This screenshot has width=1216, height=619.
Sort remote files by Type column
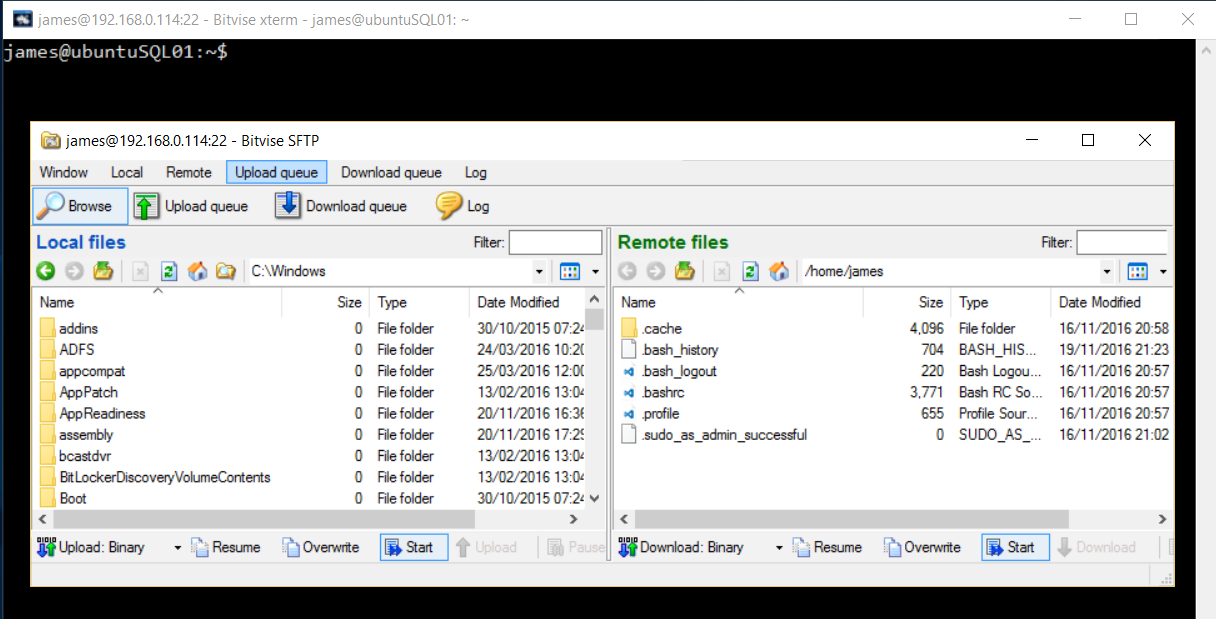(x=1000, y=302)
